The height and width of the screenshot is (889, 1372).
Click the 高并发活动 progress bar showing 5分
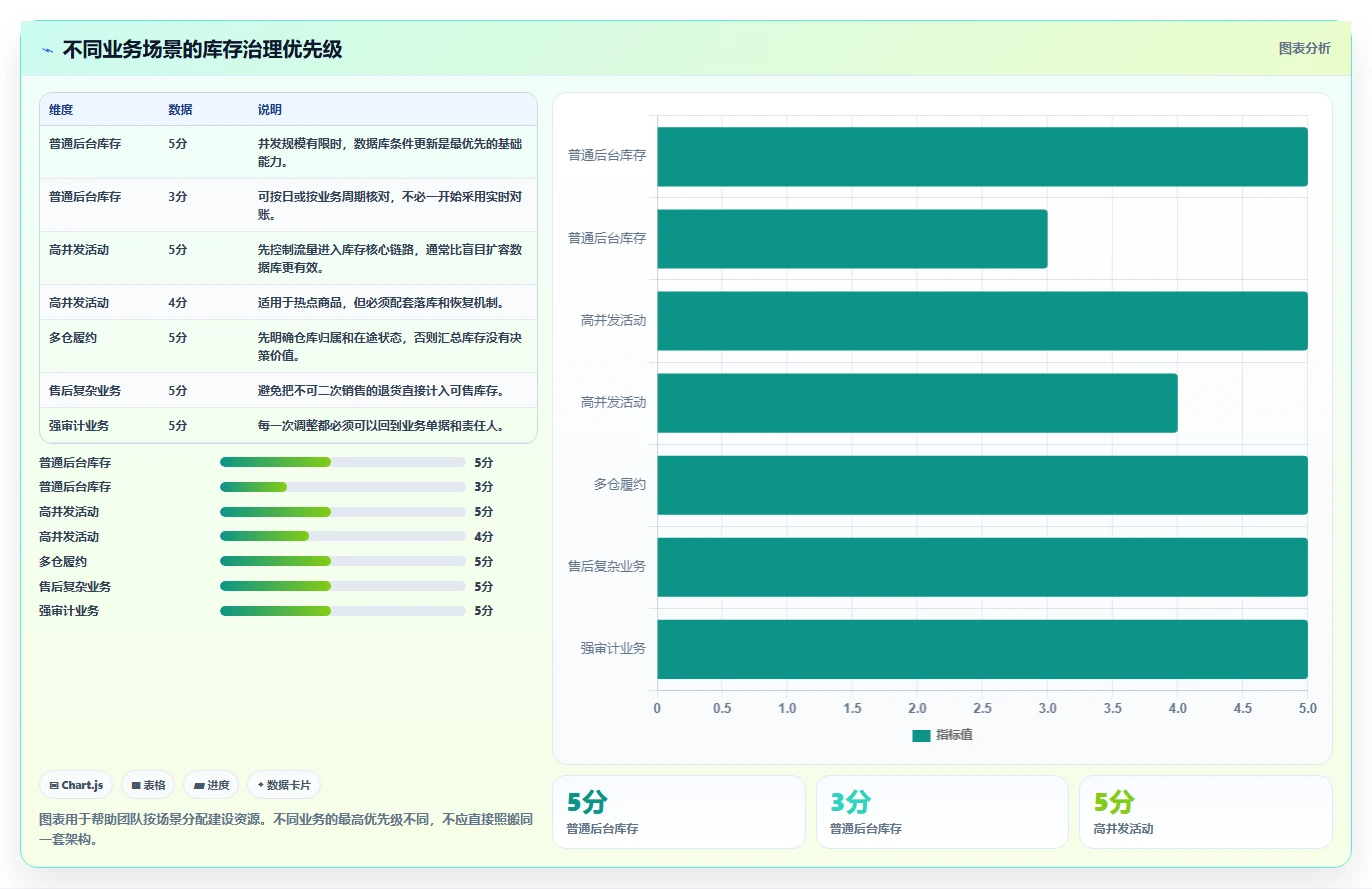pyautogui.click(x=343, y=512)
